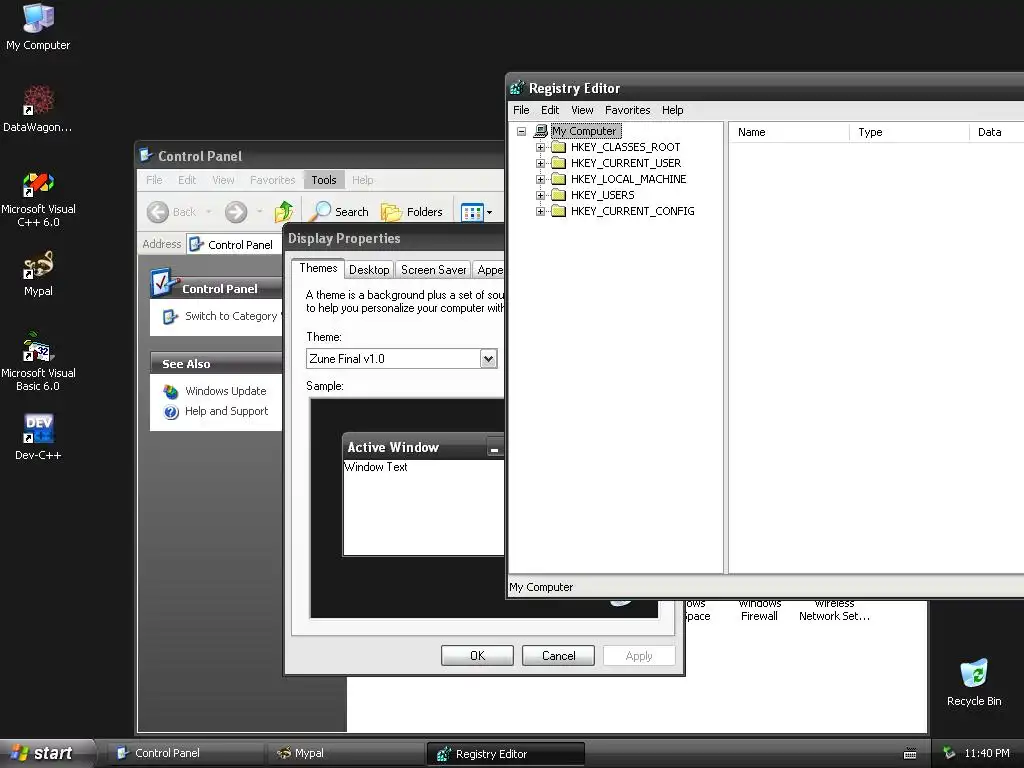Select HKEY_LOCAL_MACHINE tree item
The width and height of the screenshot is (1024, 768).
pos(628,179)
